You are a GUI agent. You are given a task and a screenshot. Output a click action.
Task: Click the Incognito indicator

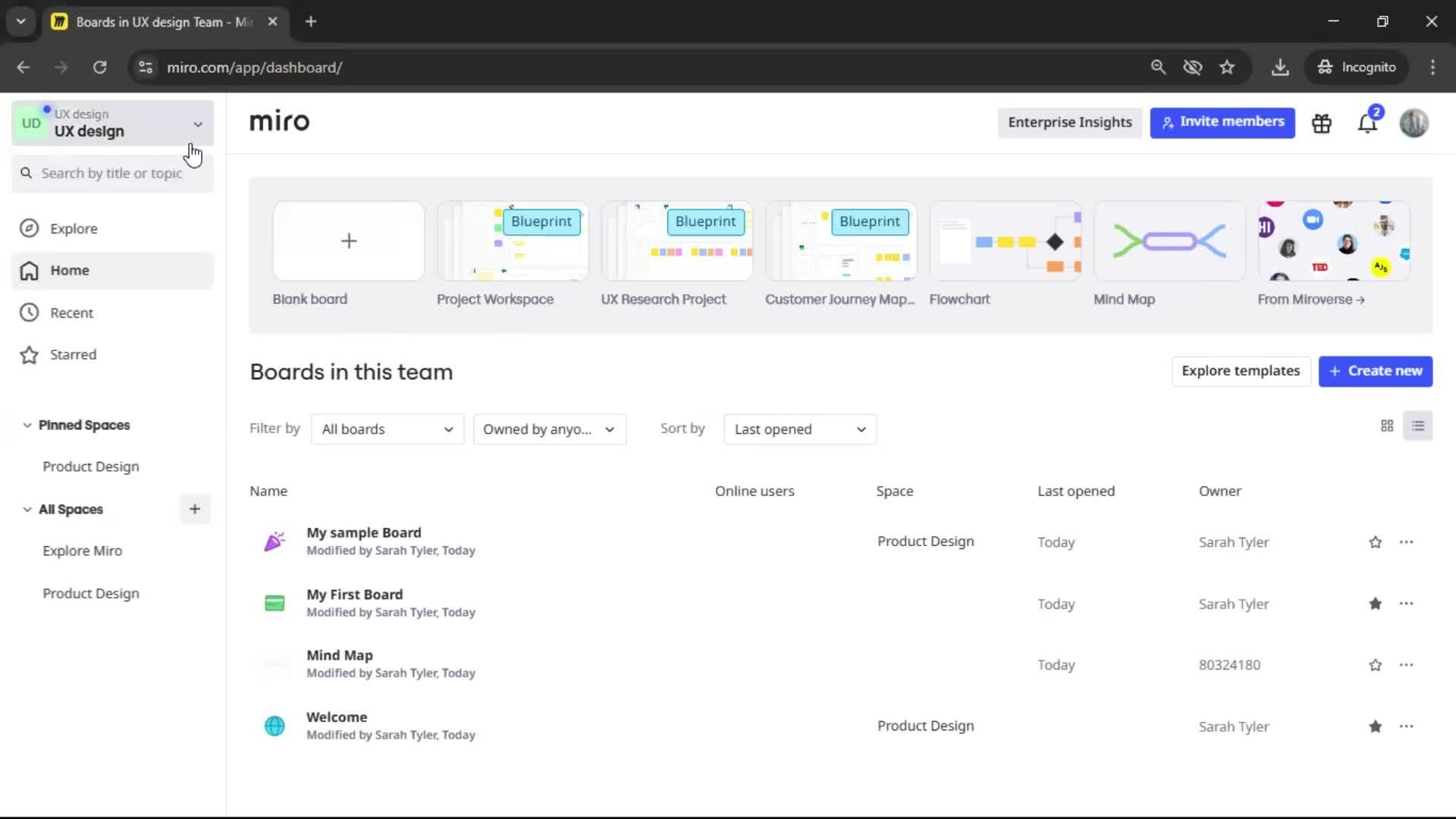[1357, 67]
